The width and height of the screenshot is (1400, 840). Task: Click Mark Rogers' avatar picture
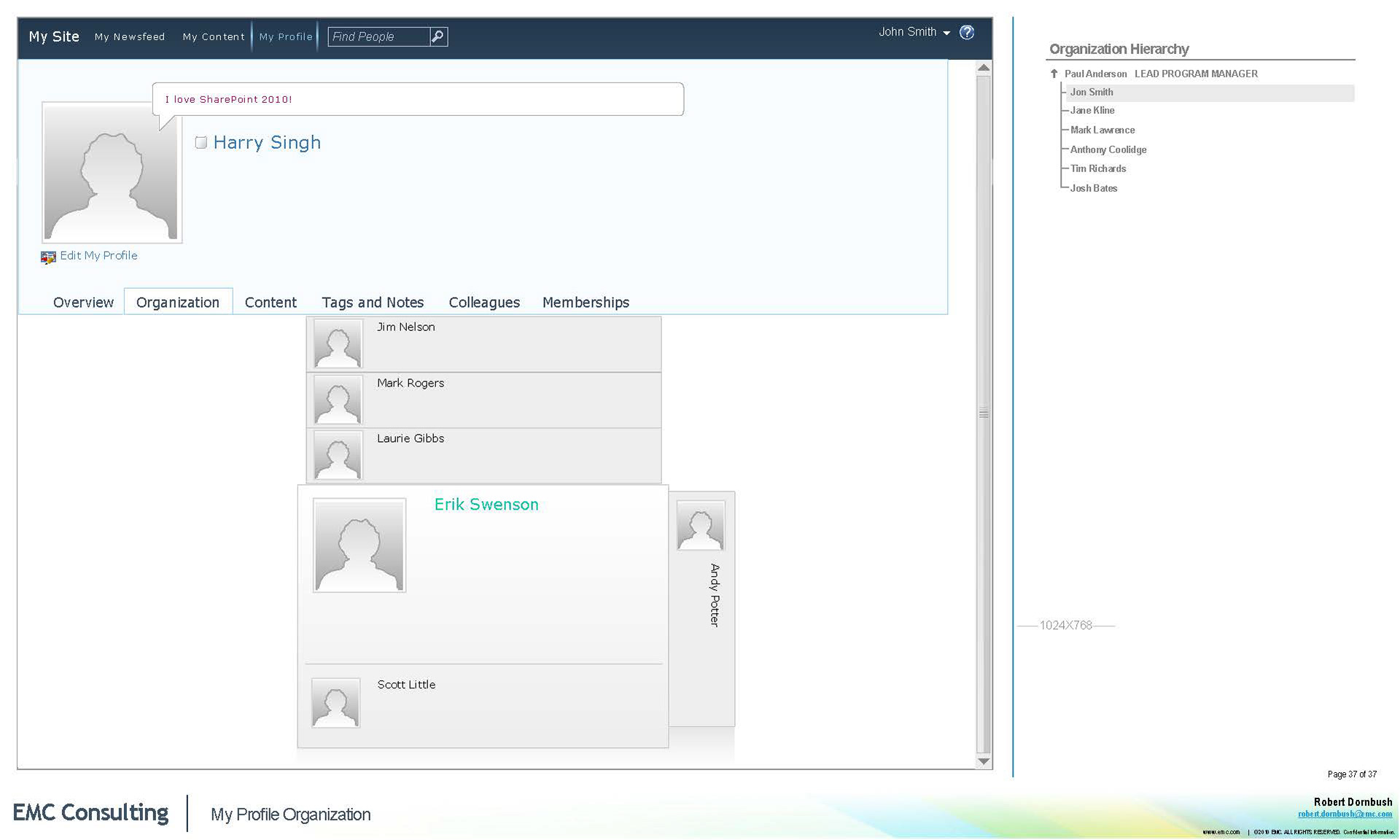[338, 400]
